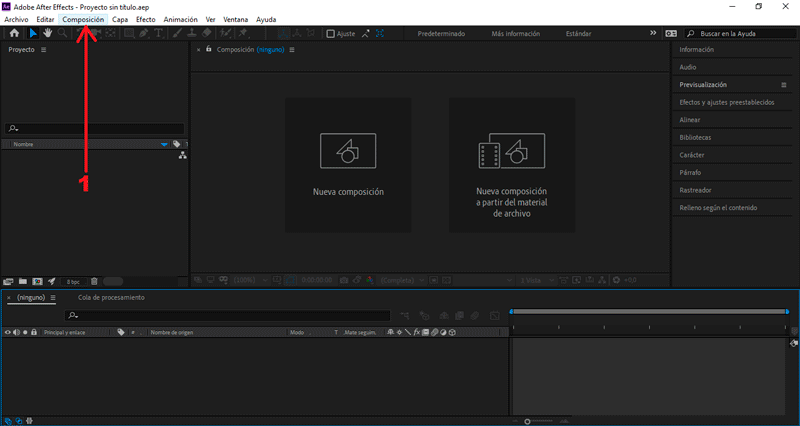Select the Selection arrow tool
Viewport: 800px width, 426px height.
coord(32,33)
